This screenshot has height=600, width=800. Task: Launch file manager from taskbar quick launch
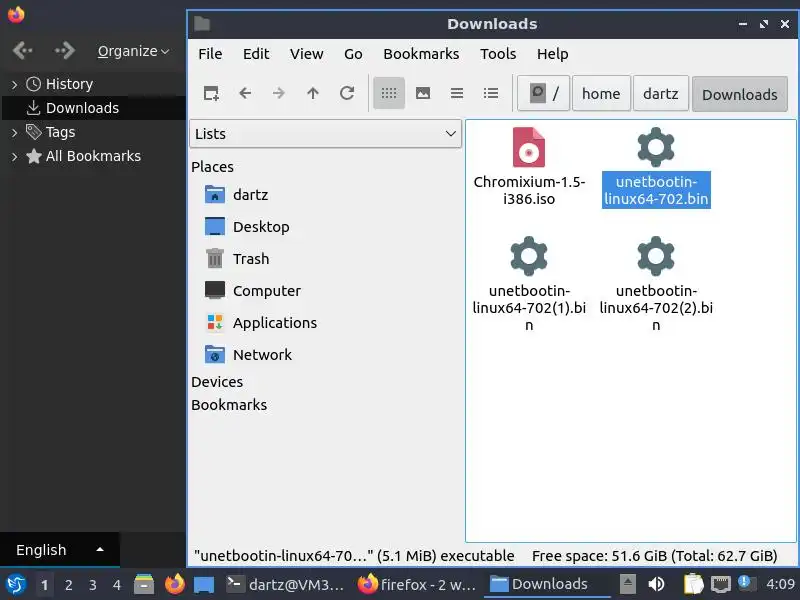pyautogui.click(x=144, y=585)
